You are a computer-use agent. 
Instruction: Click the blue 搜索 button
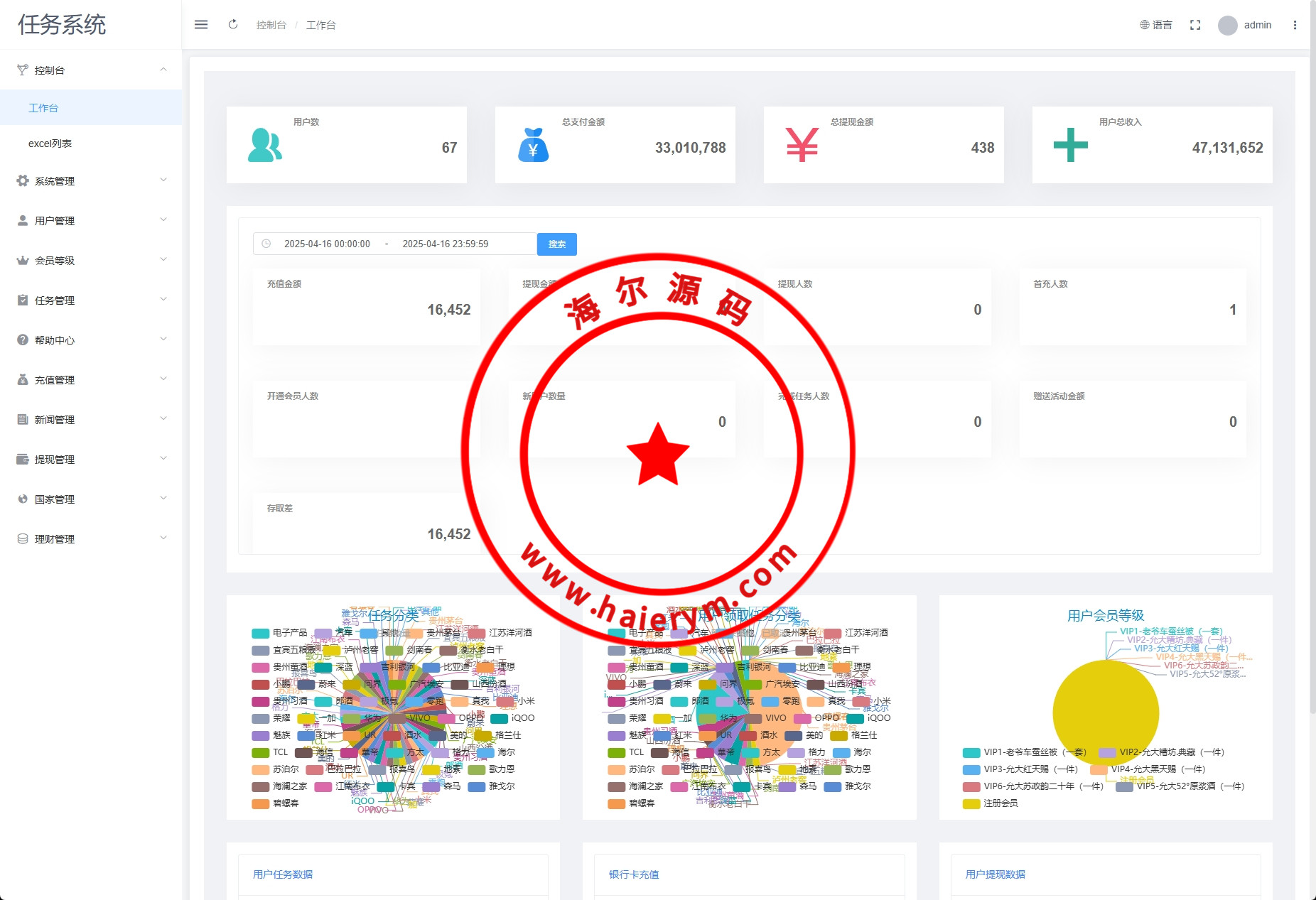556,244
